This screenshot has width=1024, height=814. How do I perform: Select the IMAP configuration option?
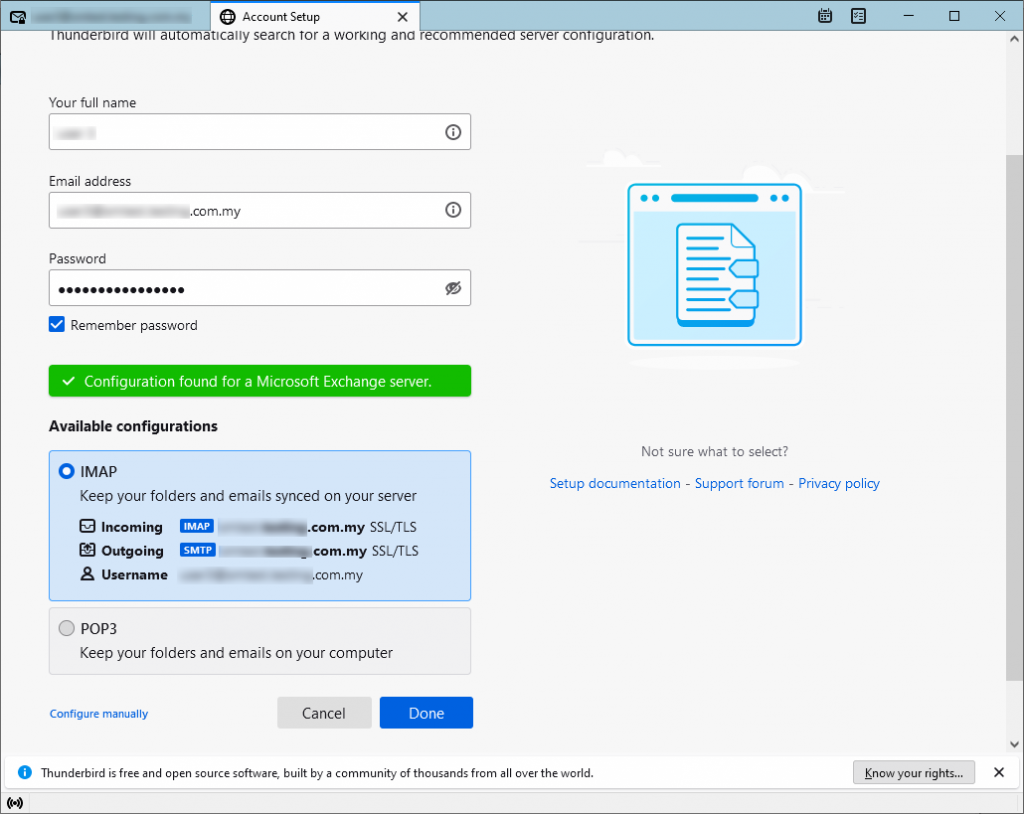click(67, 471)
